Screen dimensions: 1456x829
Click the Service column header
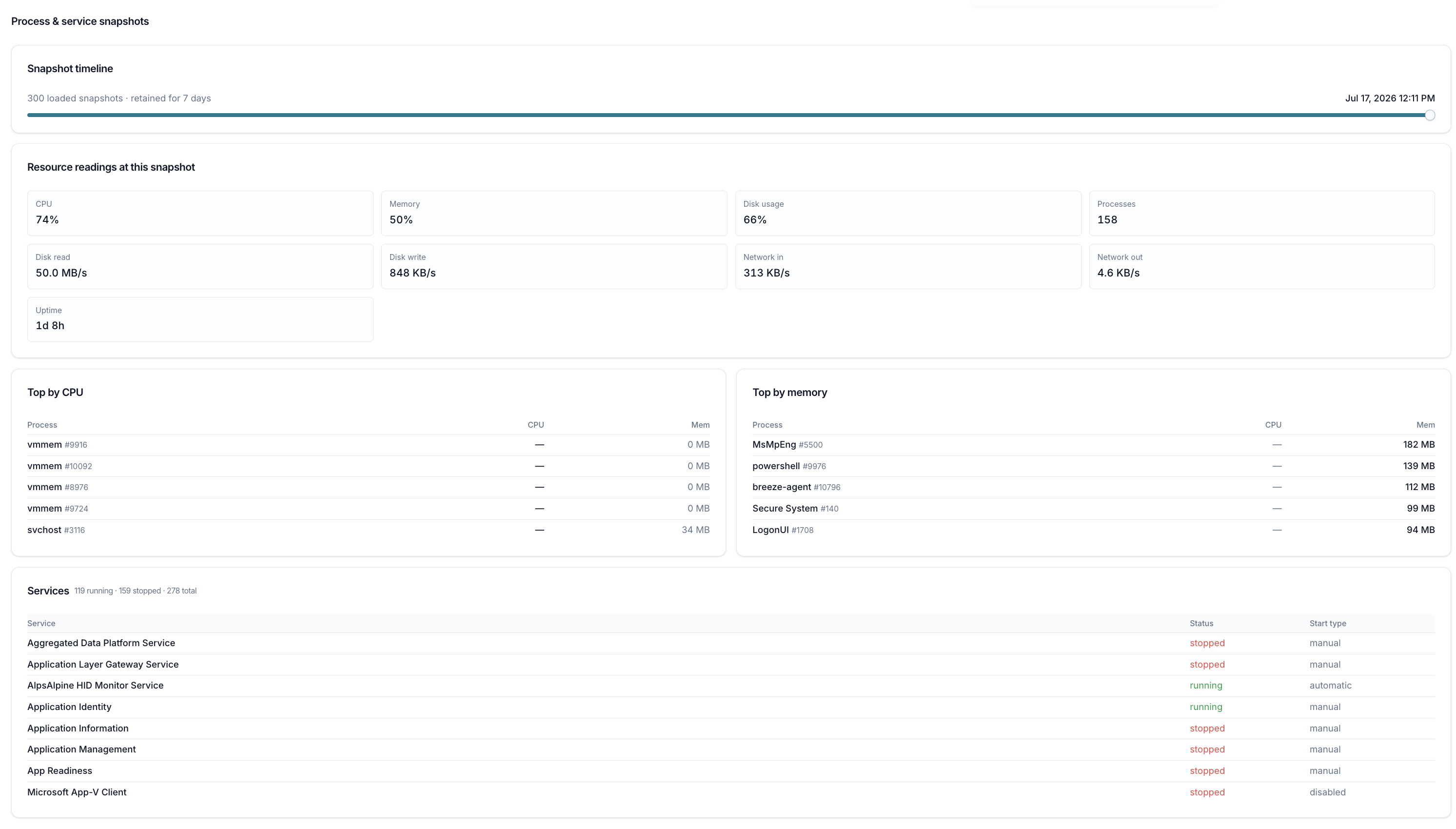41,624
